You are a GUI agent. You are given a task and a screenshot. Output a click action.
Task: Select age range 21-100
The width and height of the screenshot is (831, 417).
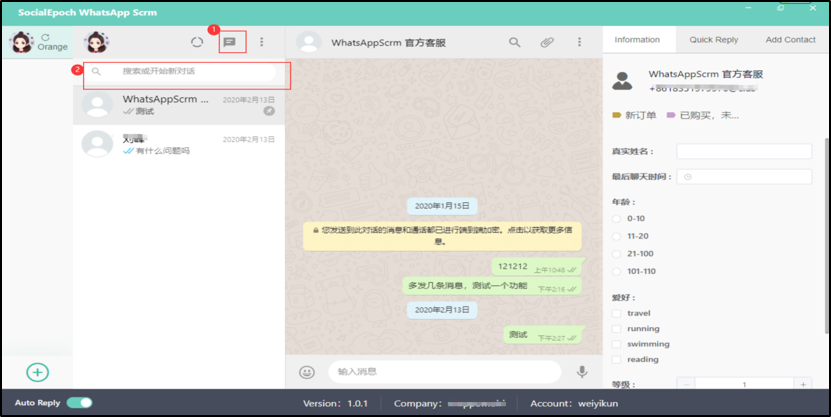click(616, 254)
